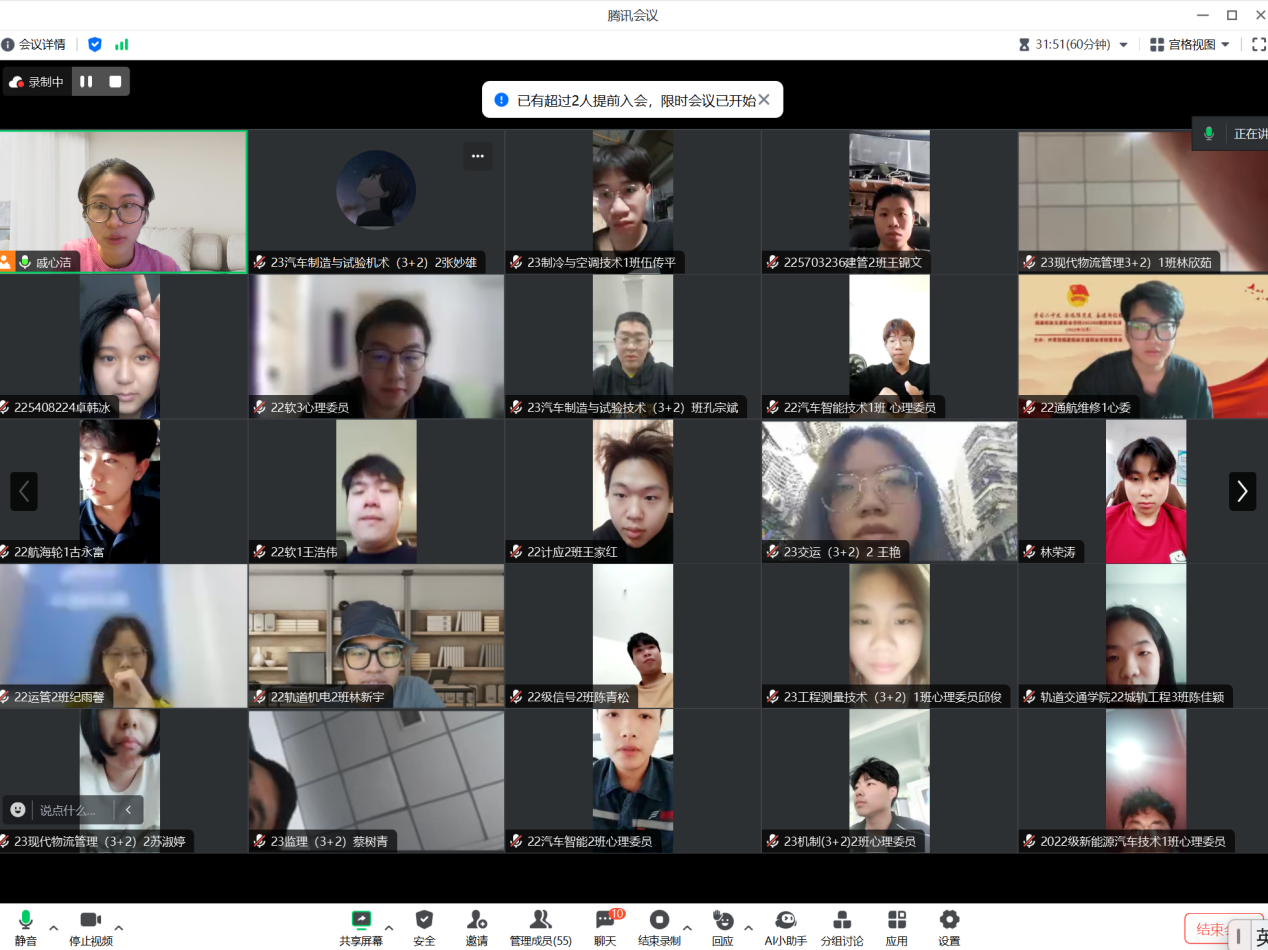
Task: Open Meeting Details (会议详情)
Action: [34, 44]
